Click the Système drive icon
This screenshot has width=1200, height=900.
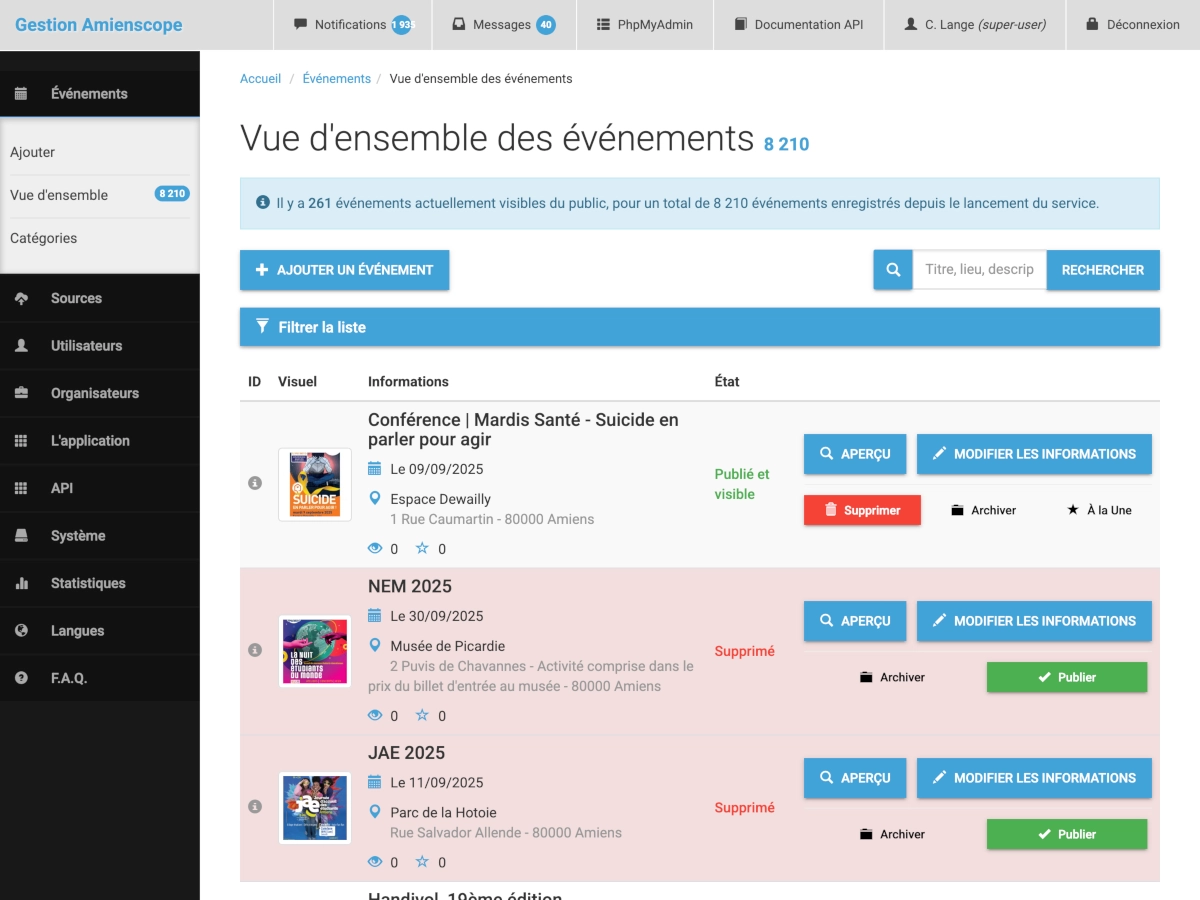click(x=21, y=535)
